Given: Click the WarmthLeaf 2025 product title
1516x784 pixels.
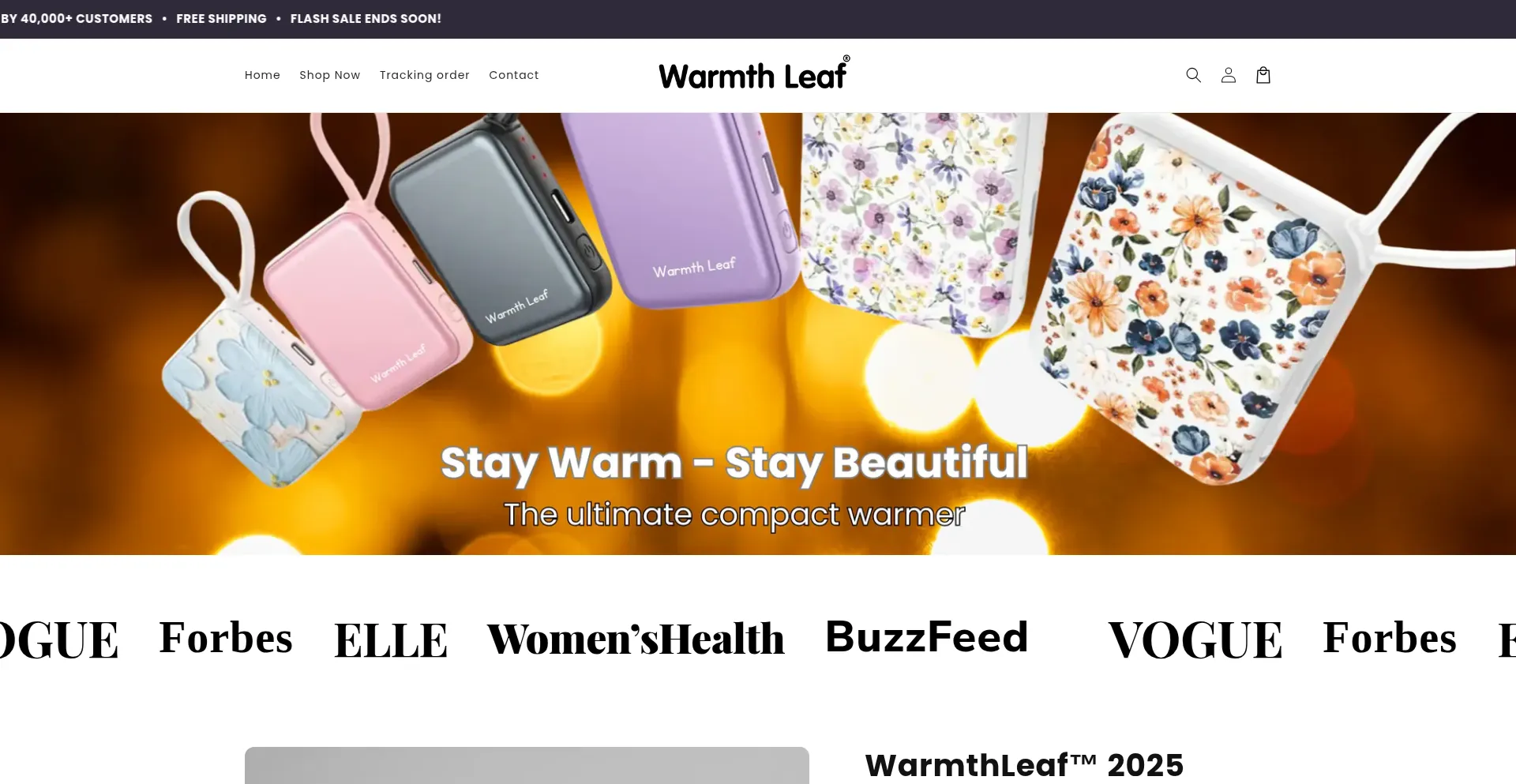Looking at the screenshot, I should [1024, 765].
